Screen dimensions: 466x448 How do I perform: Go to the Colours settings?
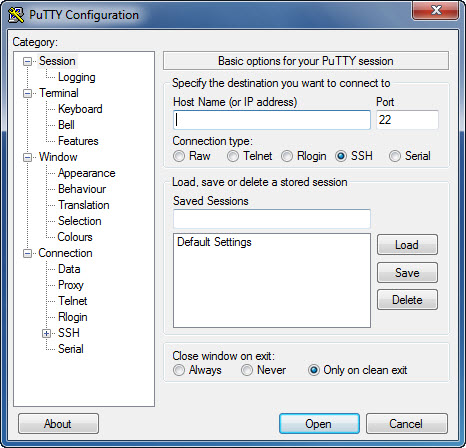point(75,237)
